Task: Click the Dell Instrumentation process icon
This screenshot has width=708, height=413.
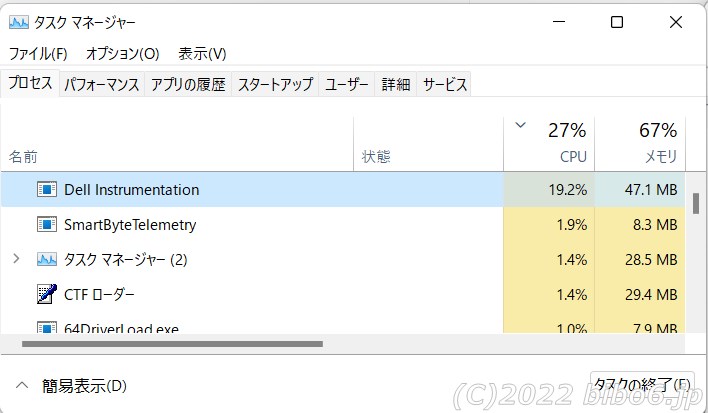Action: point(47,190)
